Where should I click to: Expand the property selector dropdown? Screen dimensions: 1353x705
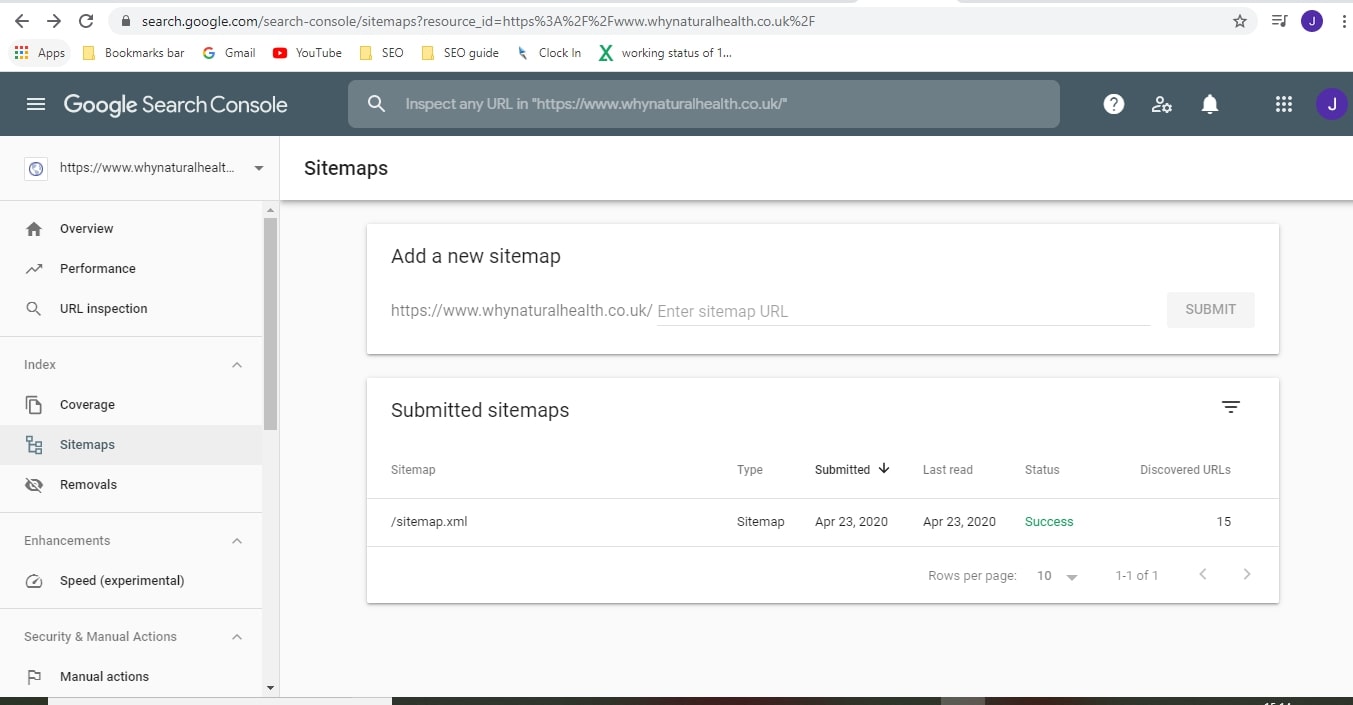click(x=258, y=168)
